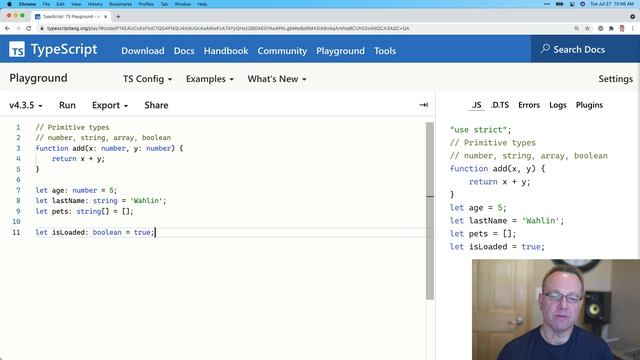Open the Docs link in the nav bar
Viewport: 640px width, 360px height.
point(184,51)
